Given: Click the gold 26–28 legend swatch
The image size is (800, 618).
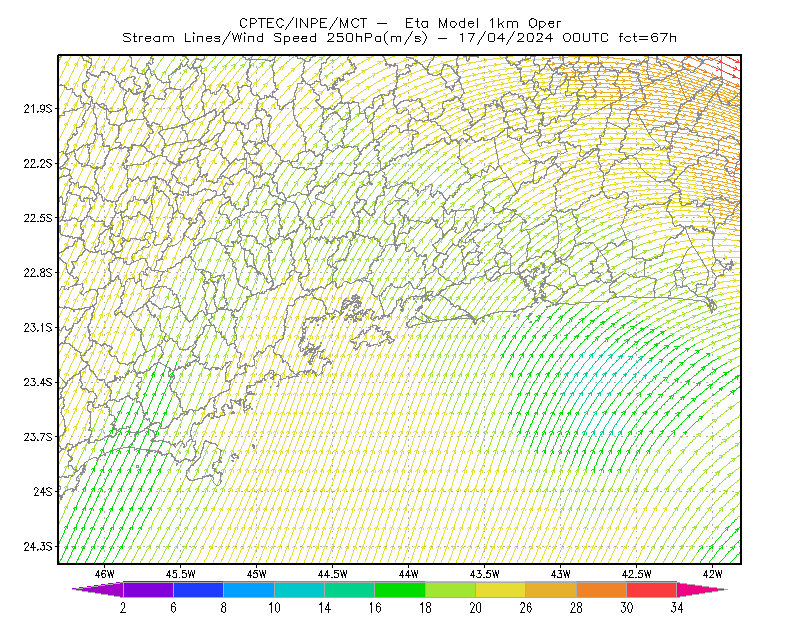Looking at the screenshot, I should (551, 589).
